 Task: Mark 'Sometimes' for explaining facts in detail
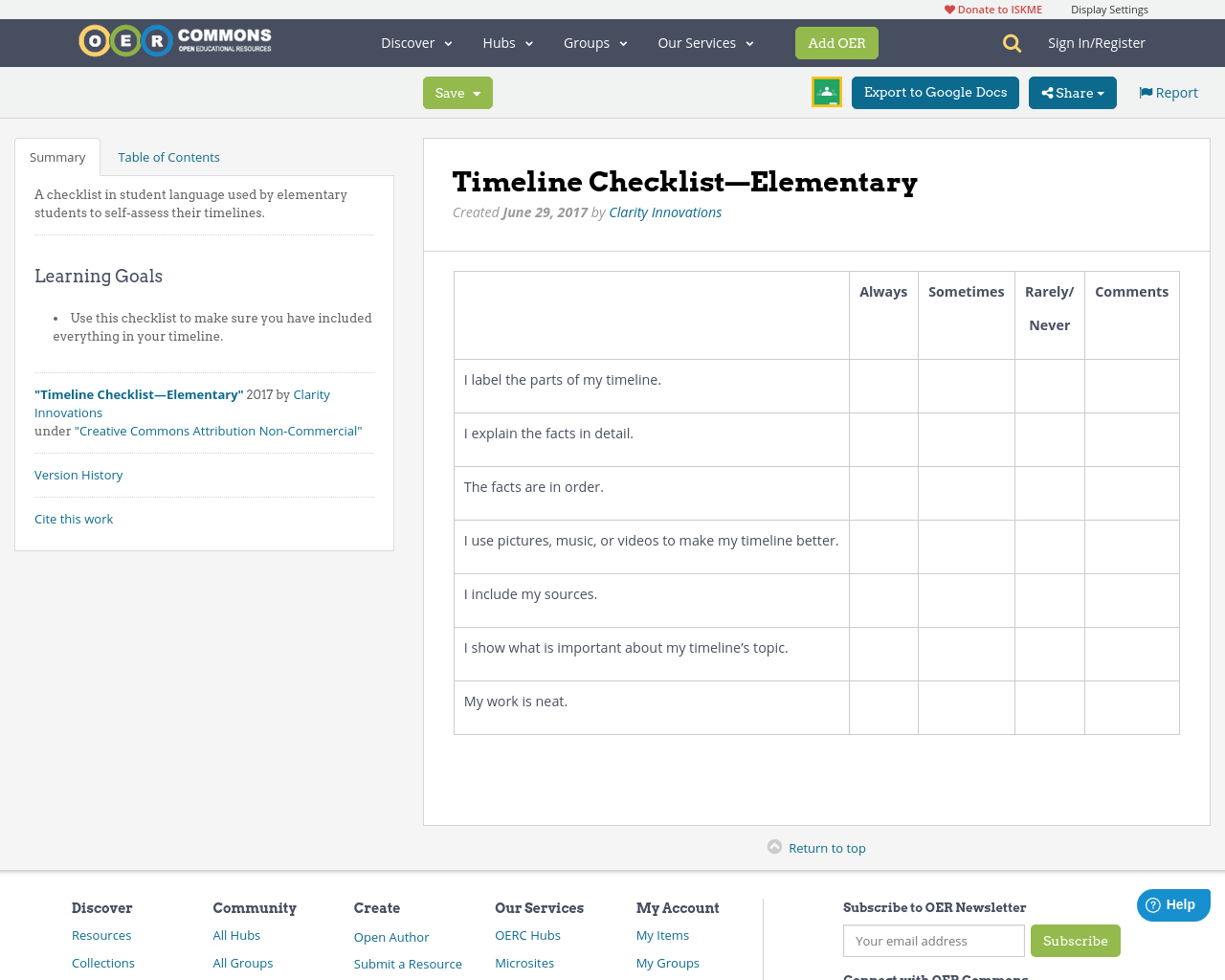(966, 439)
